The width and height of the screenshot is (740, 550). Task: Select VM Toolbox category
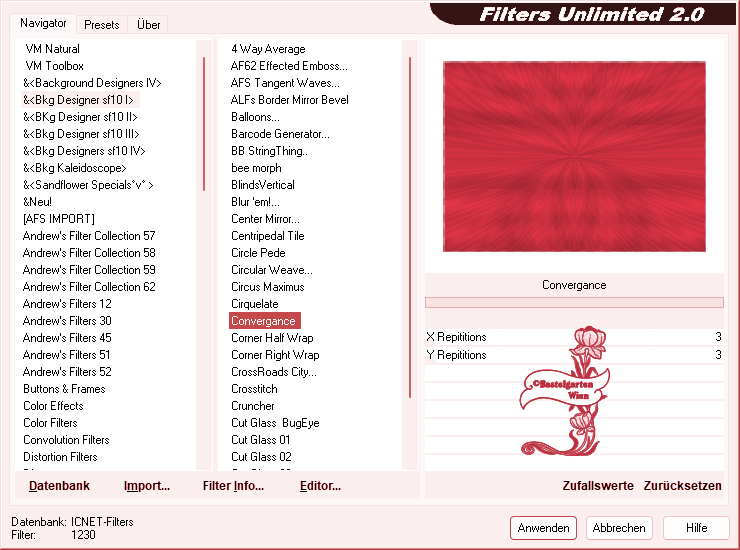(x=54, y=66)
